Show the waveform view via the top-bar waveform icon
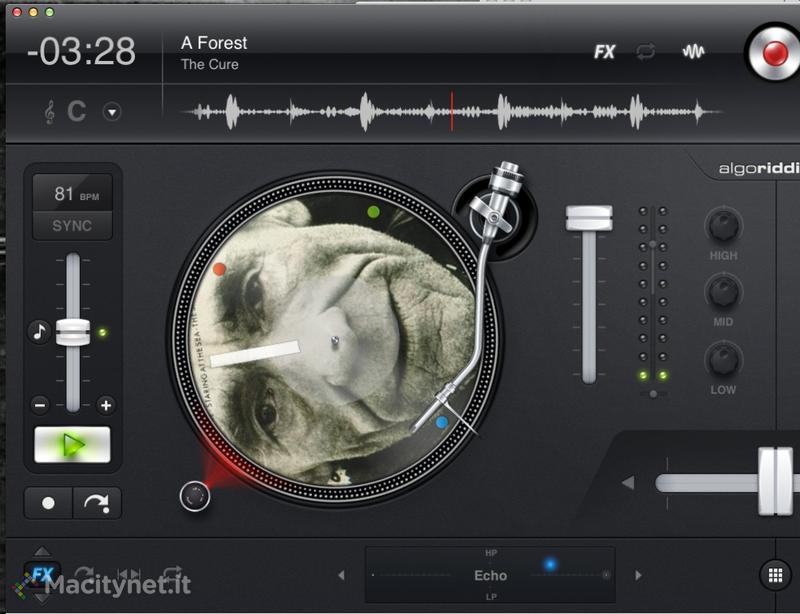The height and width of the screenshot is (614, 800). [693, 52]
